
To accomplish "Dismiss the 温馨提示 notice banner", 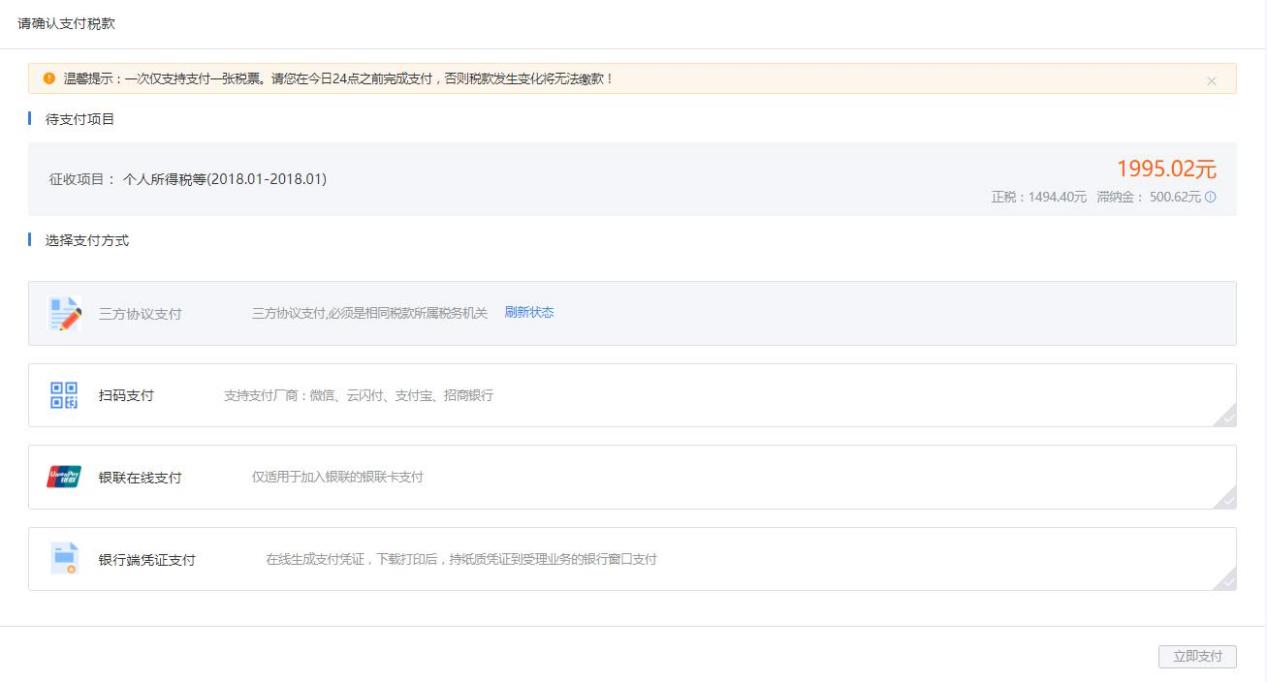I will point(1211,80).
